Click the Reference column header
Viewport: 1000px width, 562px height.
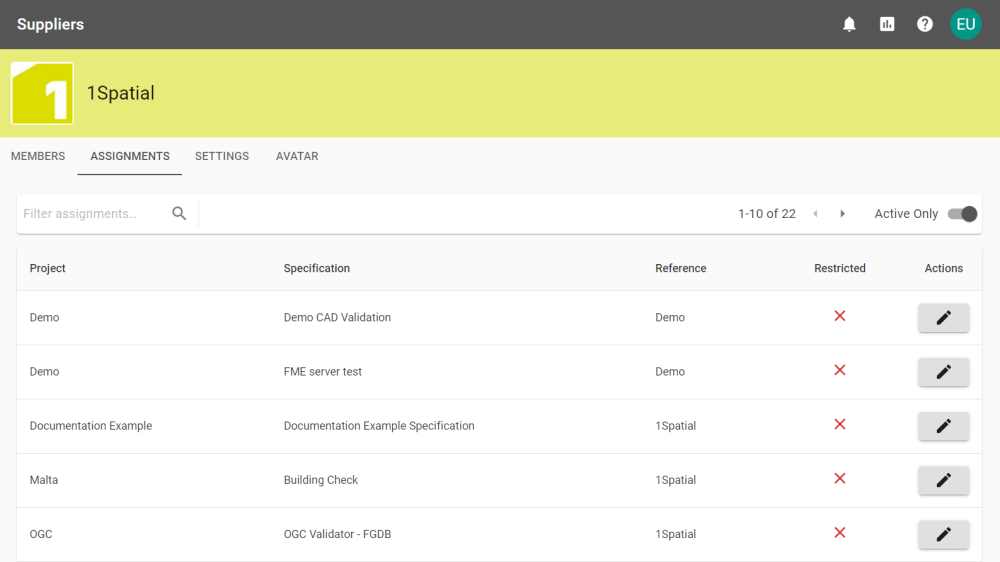click(680, 269)
